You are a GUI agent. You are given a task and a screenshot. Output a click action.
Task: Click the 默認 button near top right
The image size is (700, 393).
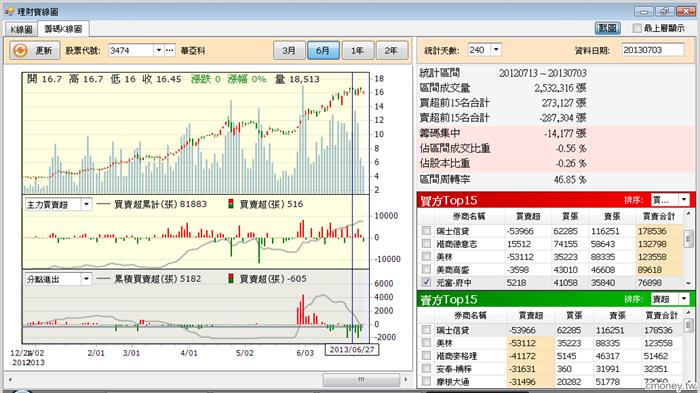[x=608, y=28]
